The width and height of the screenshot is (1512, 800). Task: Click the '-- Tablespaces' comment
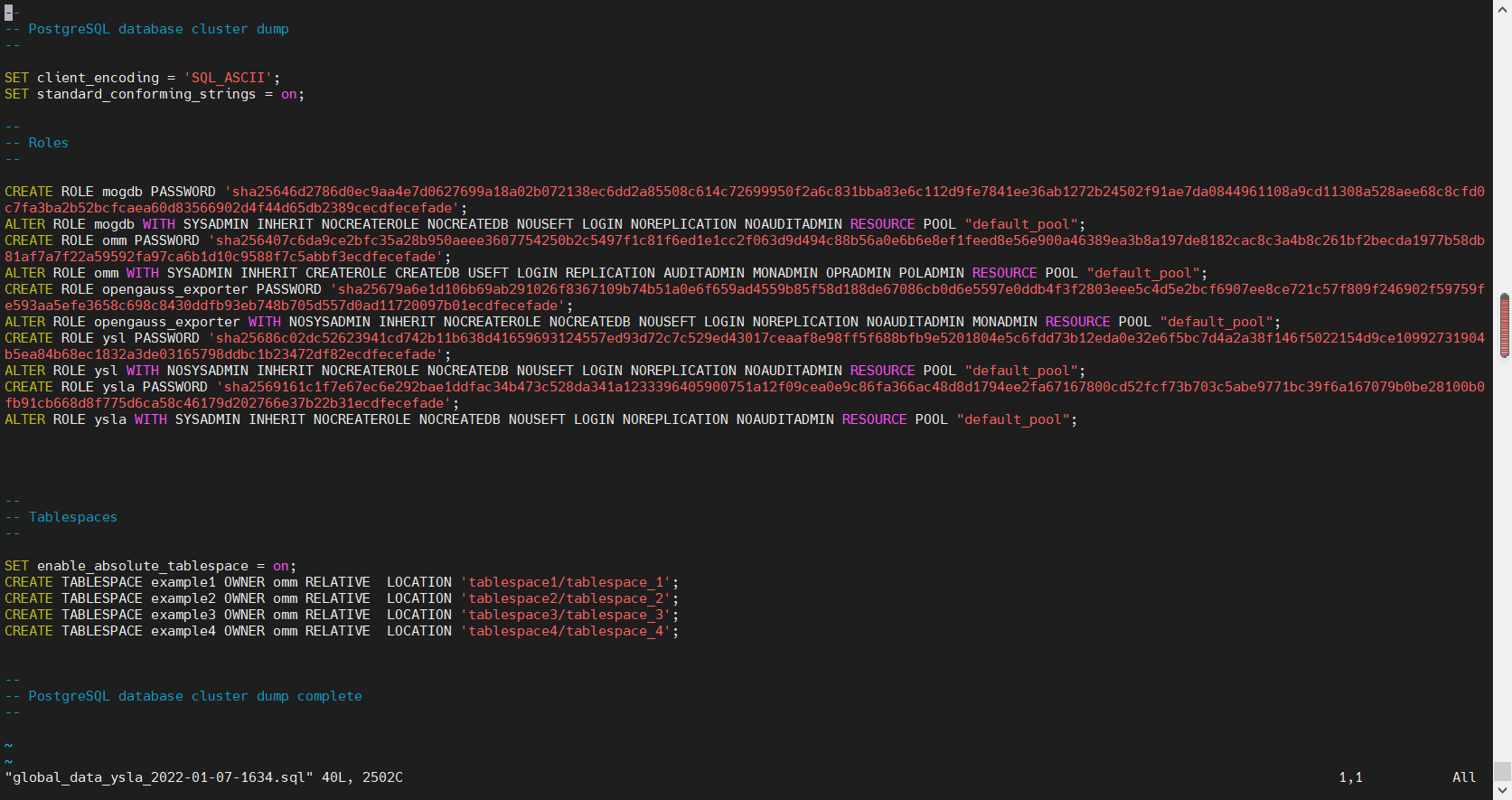[x=61, y=517]
